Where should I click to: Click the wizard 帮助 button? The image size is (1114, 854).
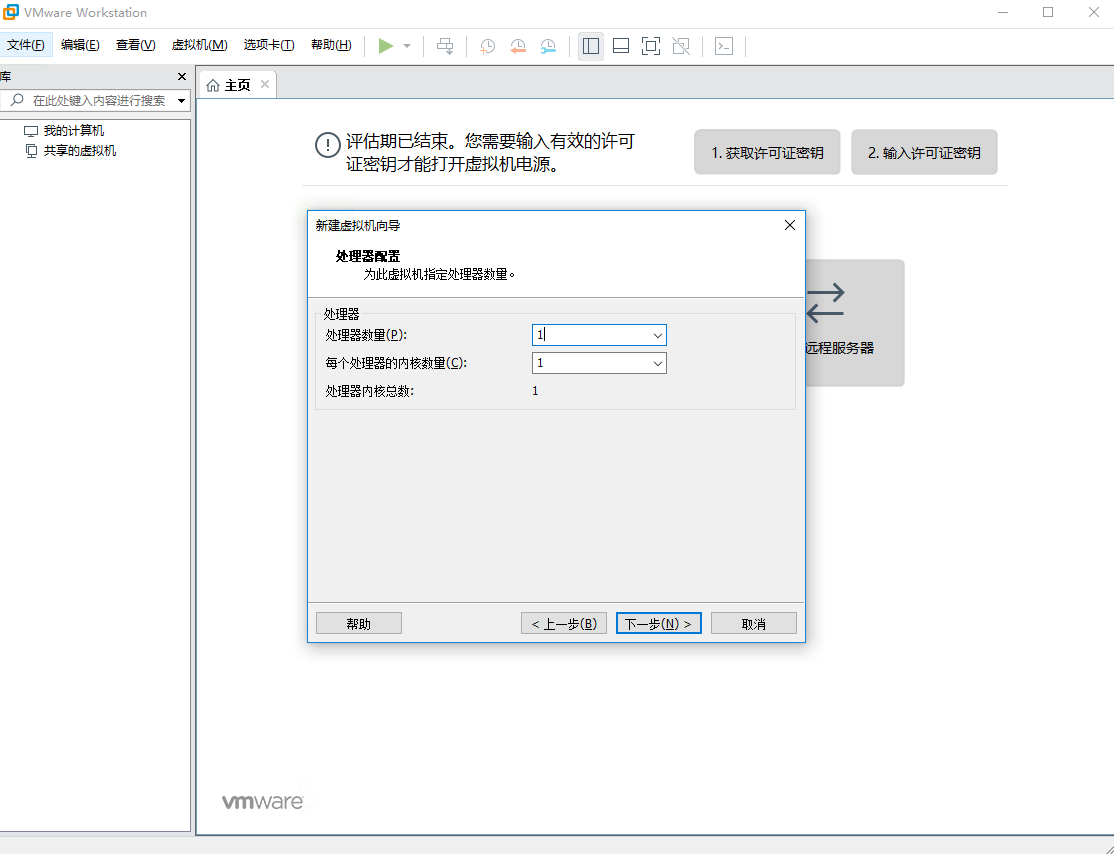point(359,624)
